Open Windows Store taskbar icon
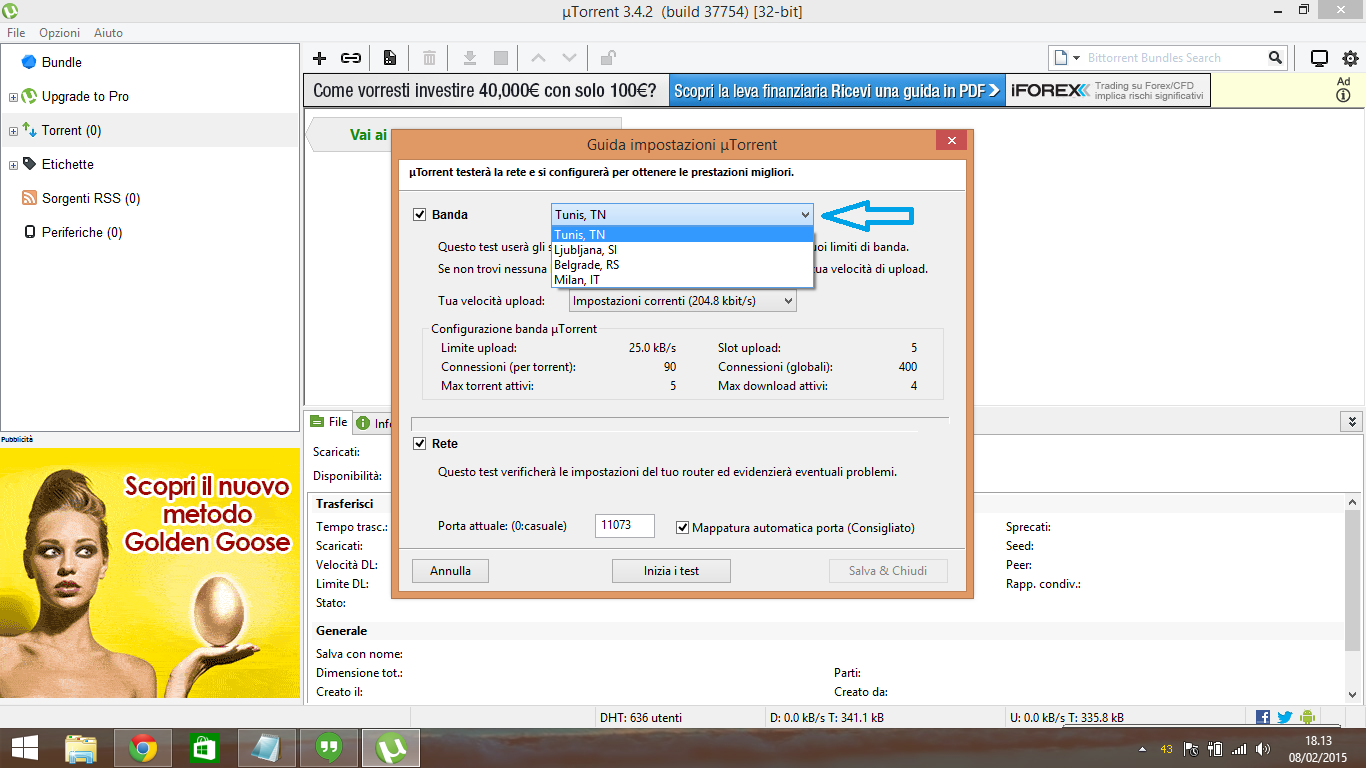Screen dimensions: 1366x768 [x=205, y=748]
